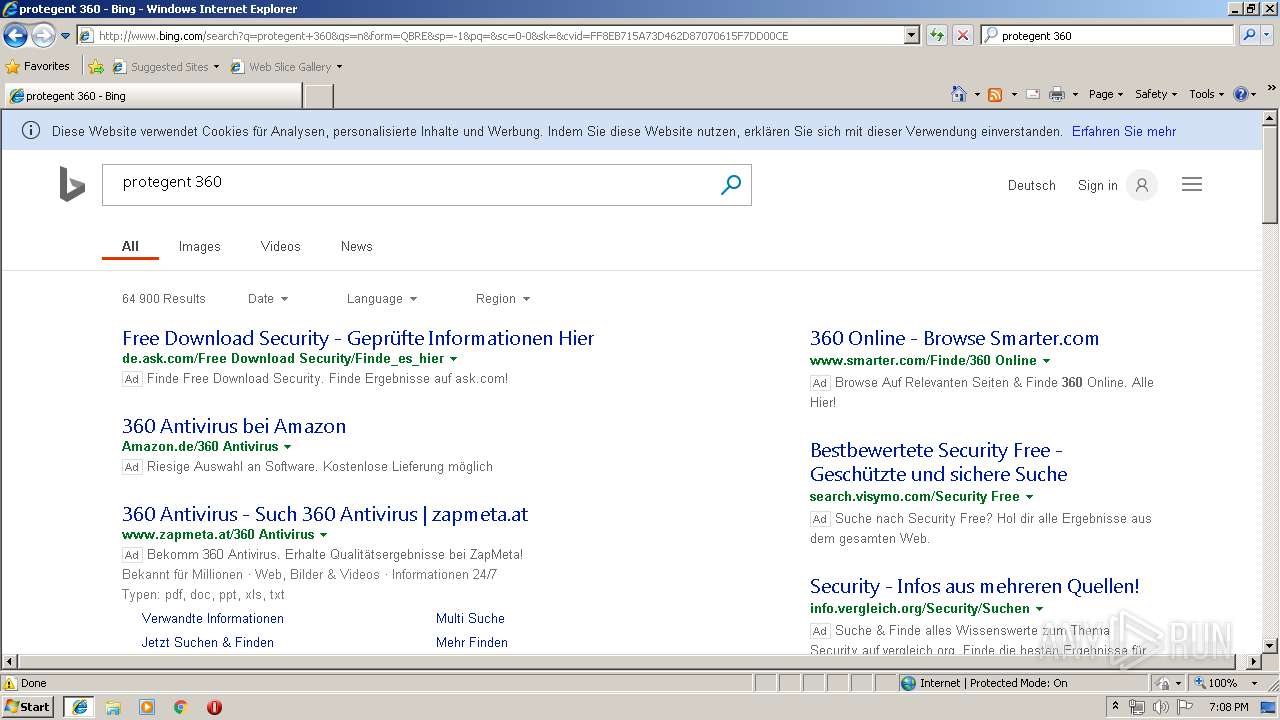Viewport: 1280px width, 720px height.
Task: Expand the Date filter dropdown
Action: coord(268,299)
